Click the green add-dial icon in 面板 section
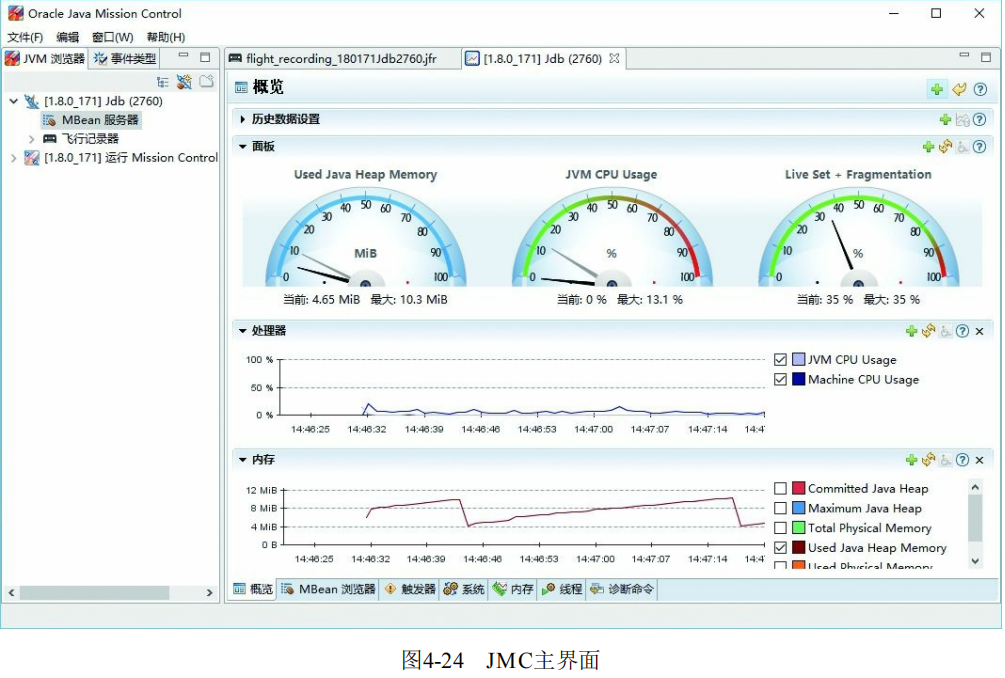The image size is (1005, 678). (928, 147)
